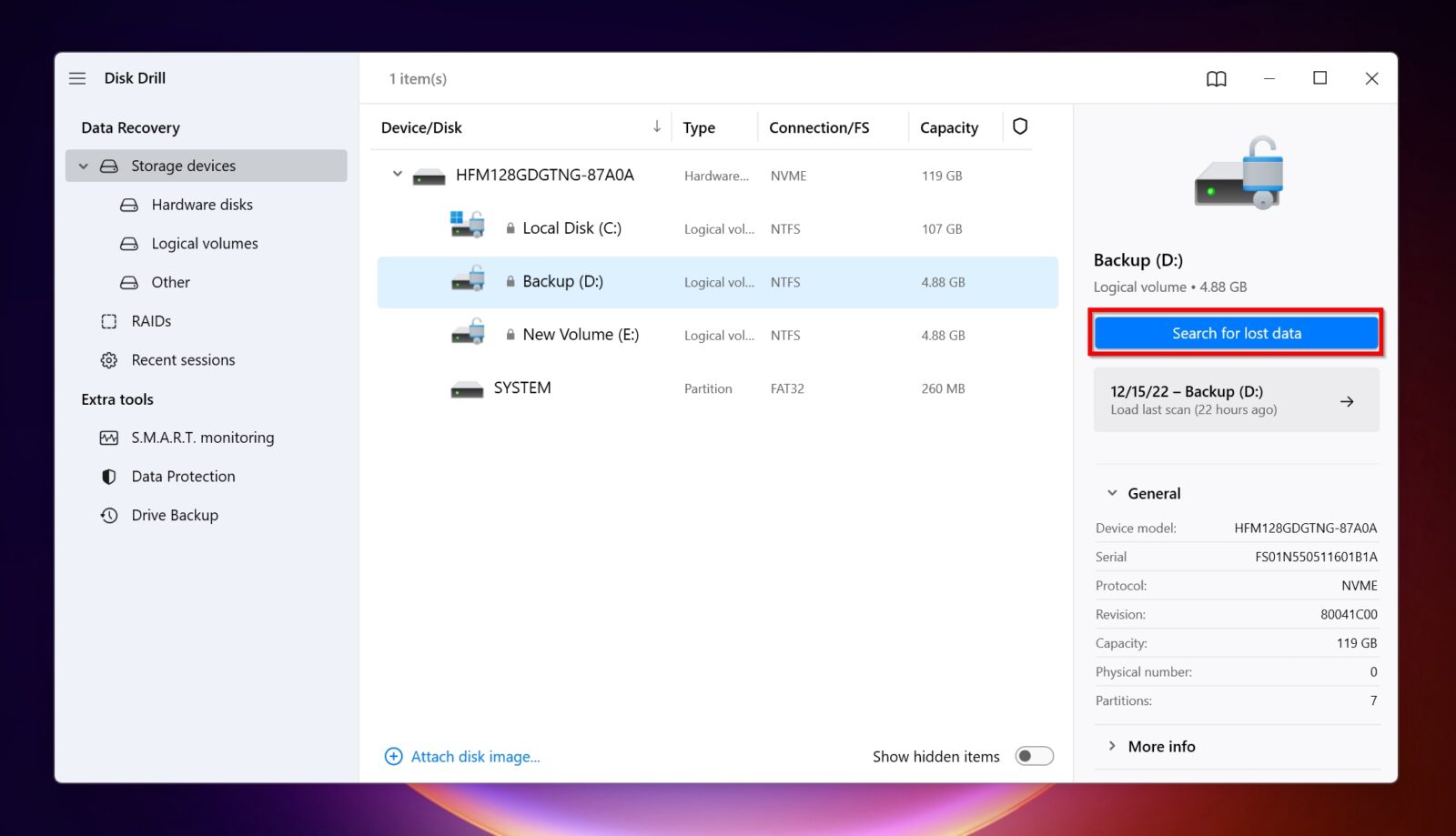The height and width of the screenshot is (836, 1456).
Task: Select Logical volumes in the sidebar
Action: [203, 243]
